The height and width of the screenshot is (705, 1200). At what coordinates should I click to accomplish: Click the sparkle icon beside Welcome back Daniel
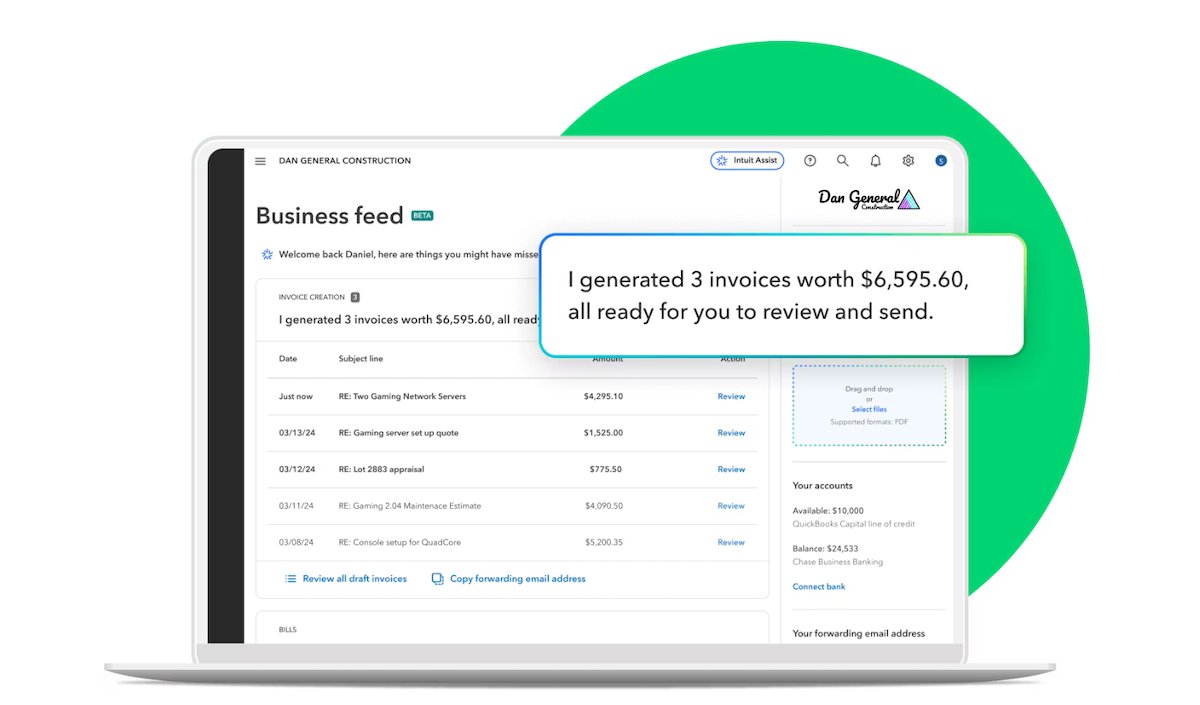click(267, 254)
